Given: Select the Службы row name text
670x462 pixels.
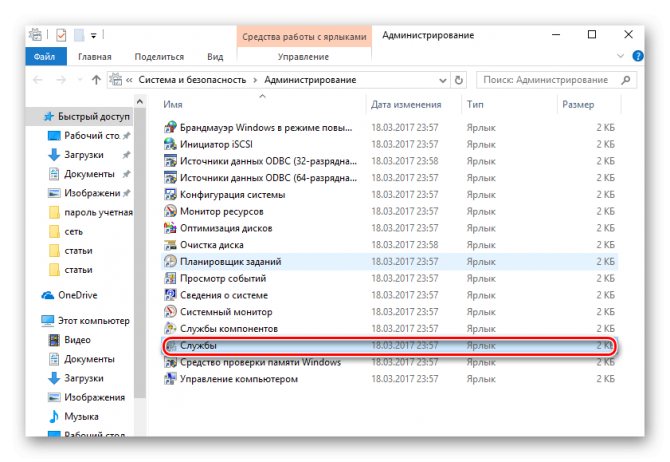Looking at the screenshot, I should (198, 345).
